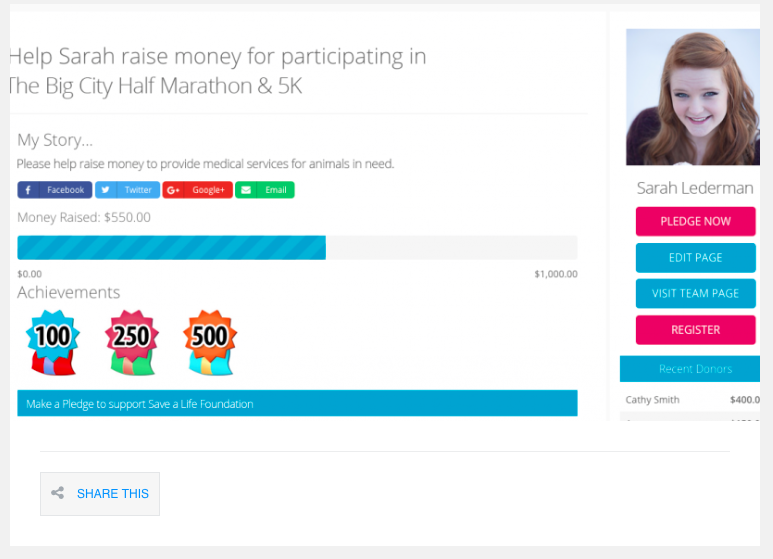Viewport: 773px width, 559px height.
Task: Click the share icon beside Share This
Action: click(58, 493)
